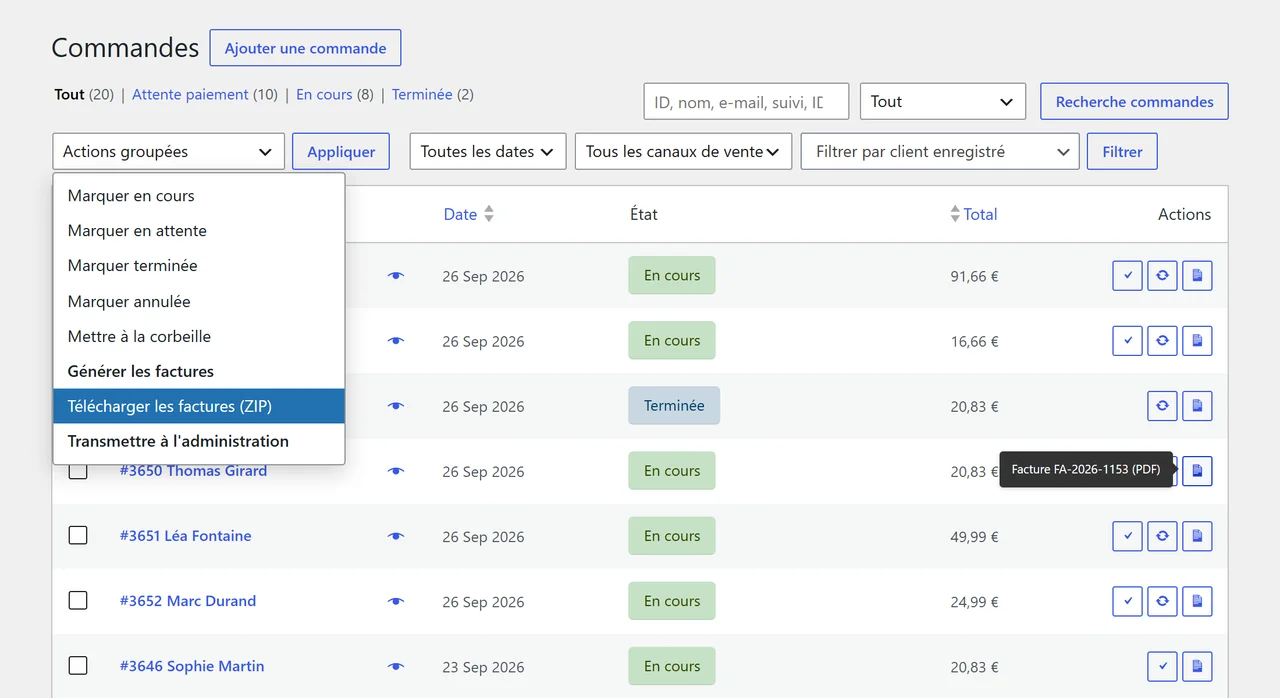Click the Filtrer button
This screenshot has height=698, width=1280.
[x=1122, y=152]
